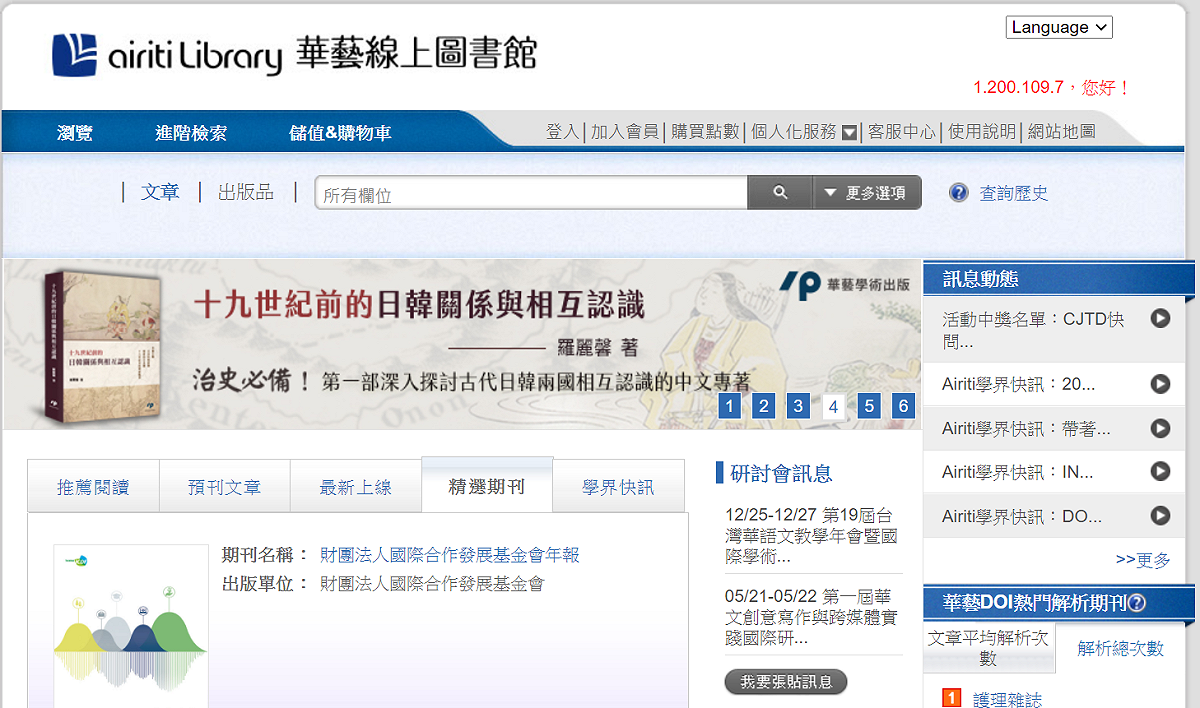Screen dimensions: 1200x708
Task: Open the 使用說明 link
Action: click(x=982, y=132)
